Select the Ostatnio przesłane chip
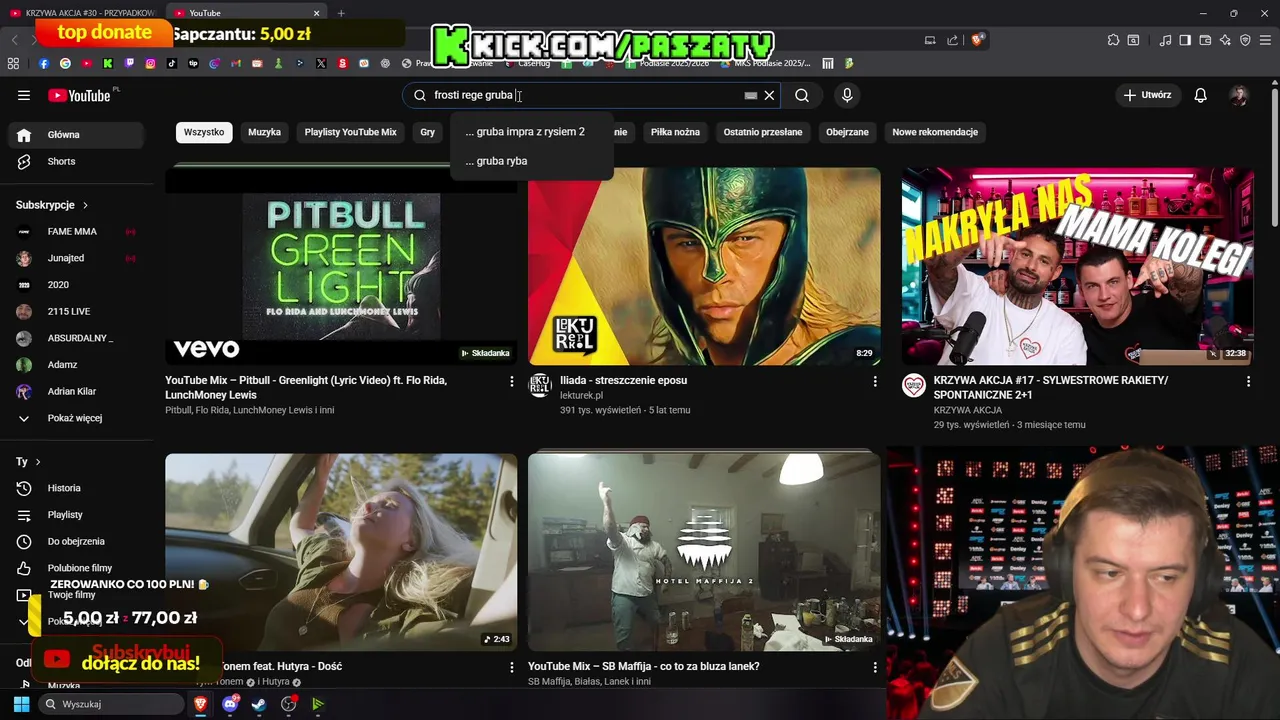 (x=763, y=132)
